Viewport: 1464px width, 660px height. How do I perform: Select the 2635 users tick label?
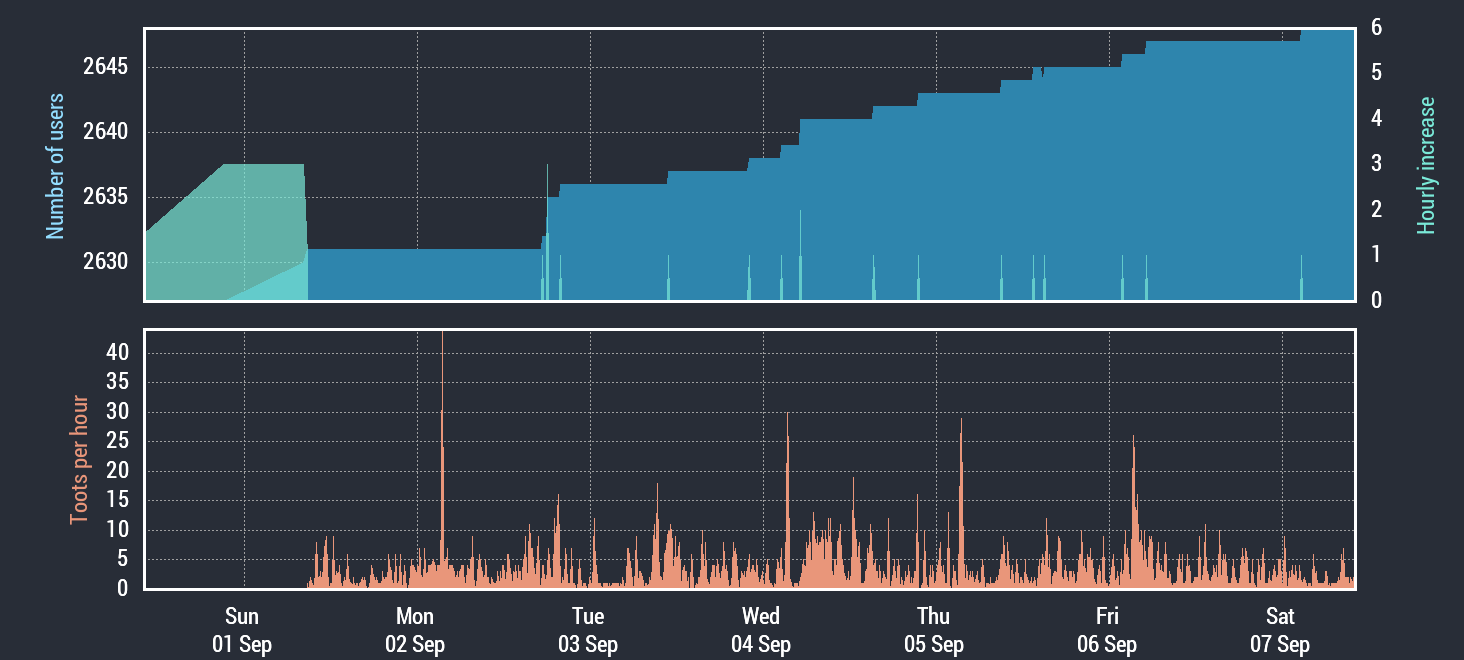tap(105, 197)
